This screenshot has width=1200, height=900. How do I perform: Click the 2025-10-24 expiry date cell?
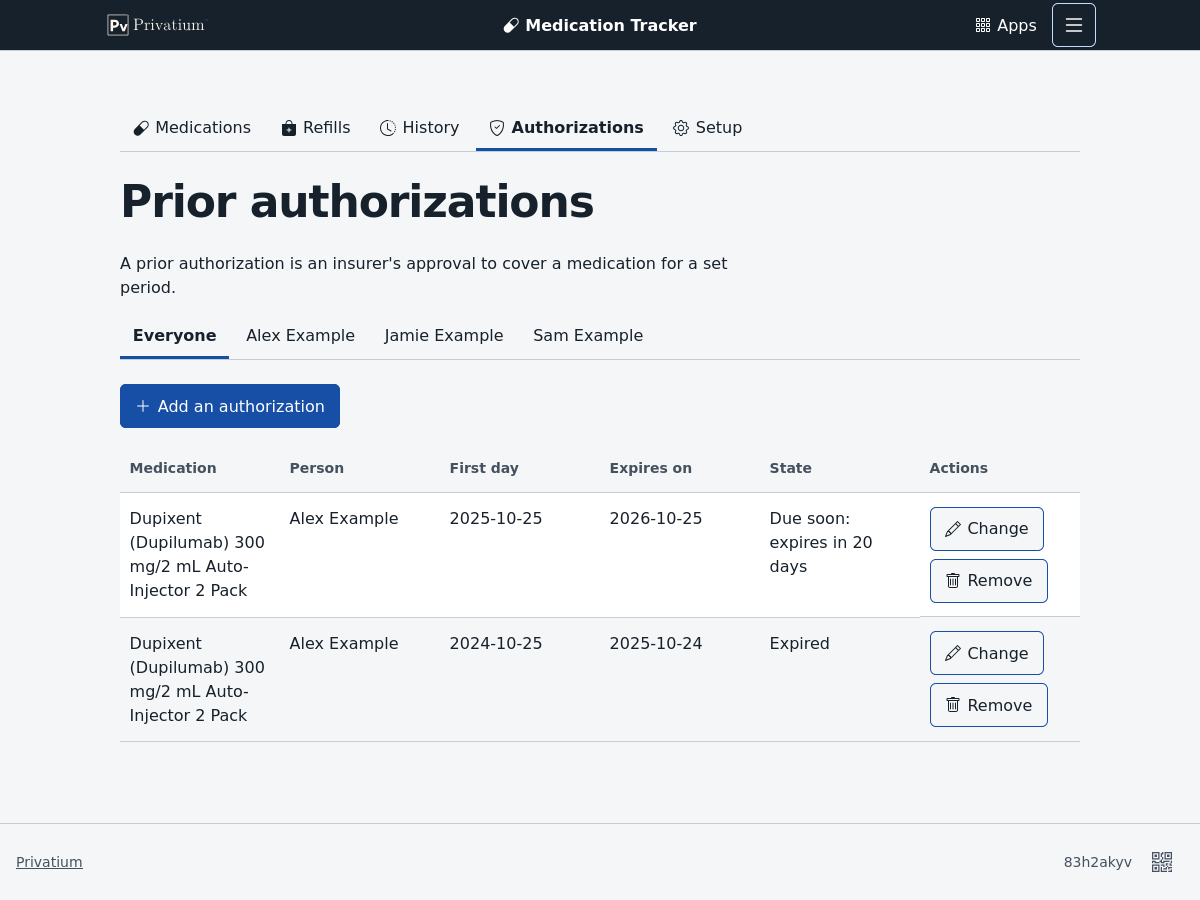[656, 644]
